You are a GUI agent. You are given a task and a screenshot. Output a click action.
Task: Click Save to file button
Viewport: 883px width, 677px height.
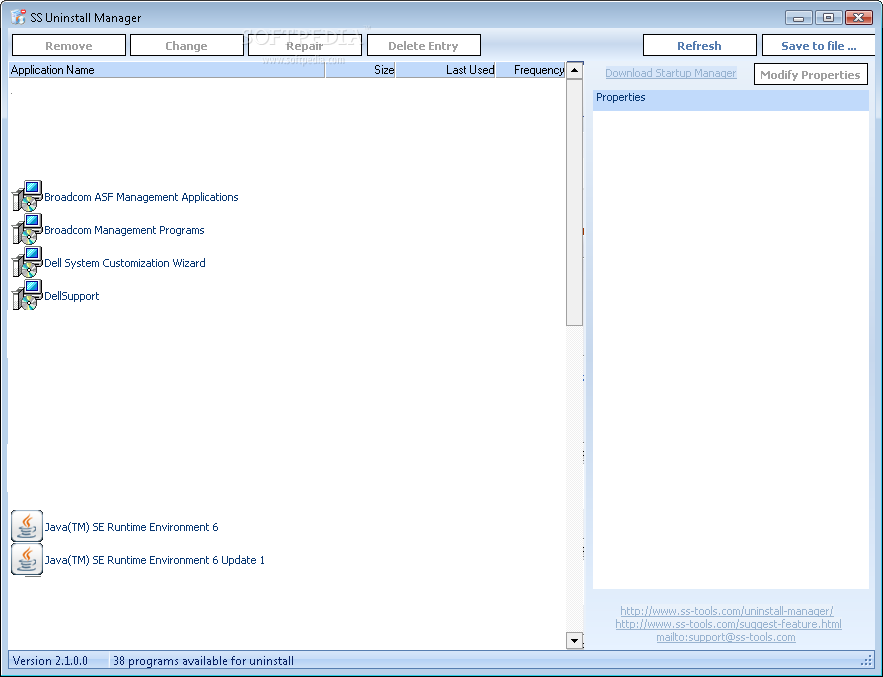click(x=819, y=46)
